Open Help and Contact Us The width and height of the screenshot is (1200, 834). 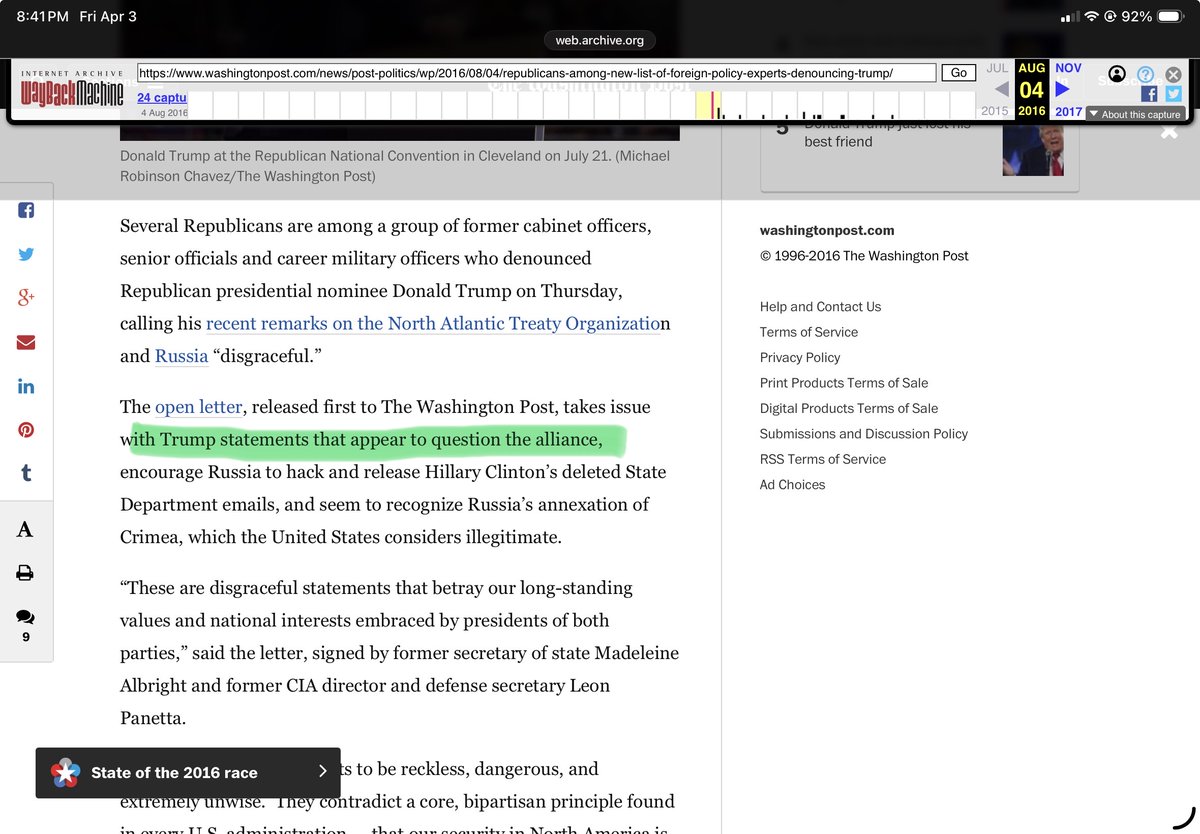tap(820, 307)
